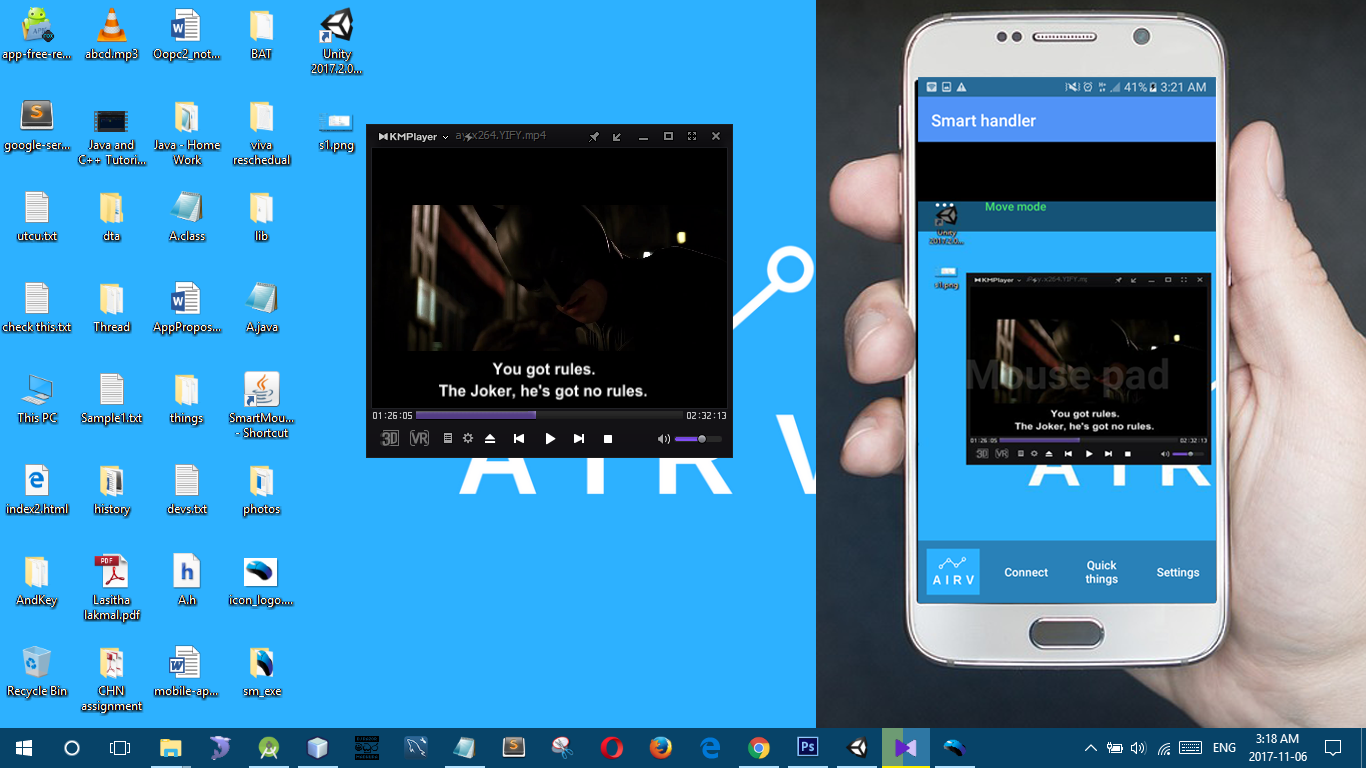Tap Connect in the phone app
Screen dimensions: 1366x768
pyautogui.click(x=1026, y=572)
